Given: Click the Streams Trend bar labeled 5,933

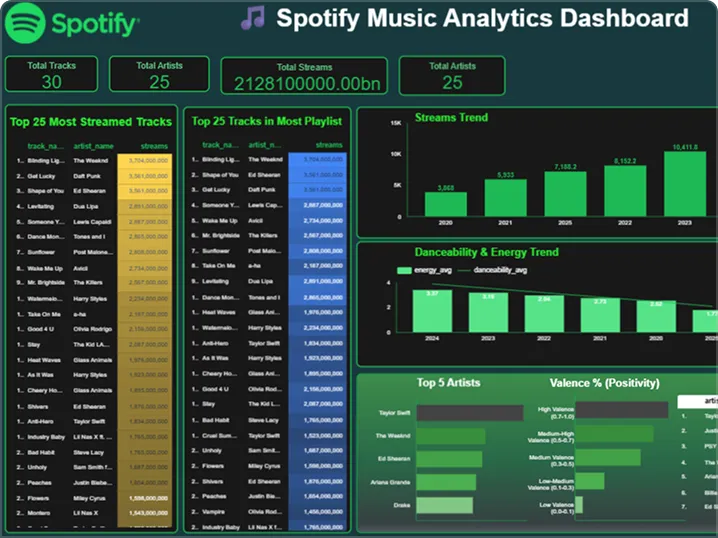Looking at the screenshot, I should click(506, 197).
